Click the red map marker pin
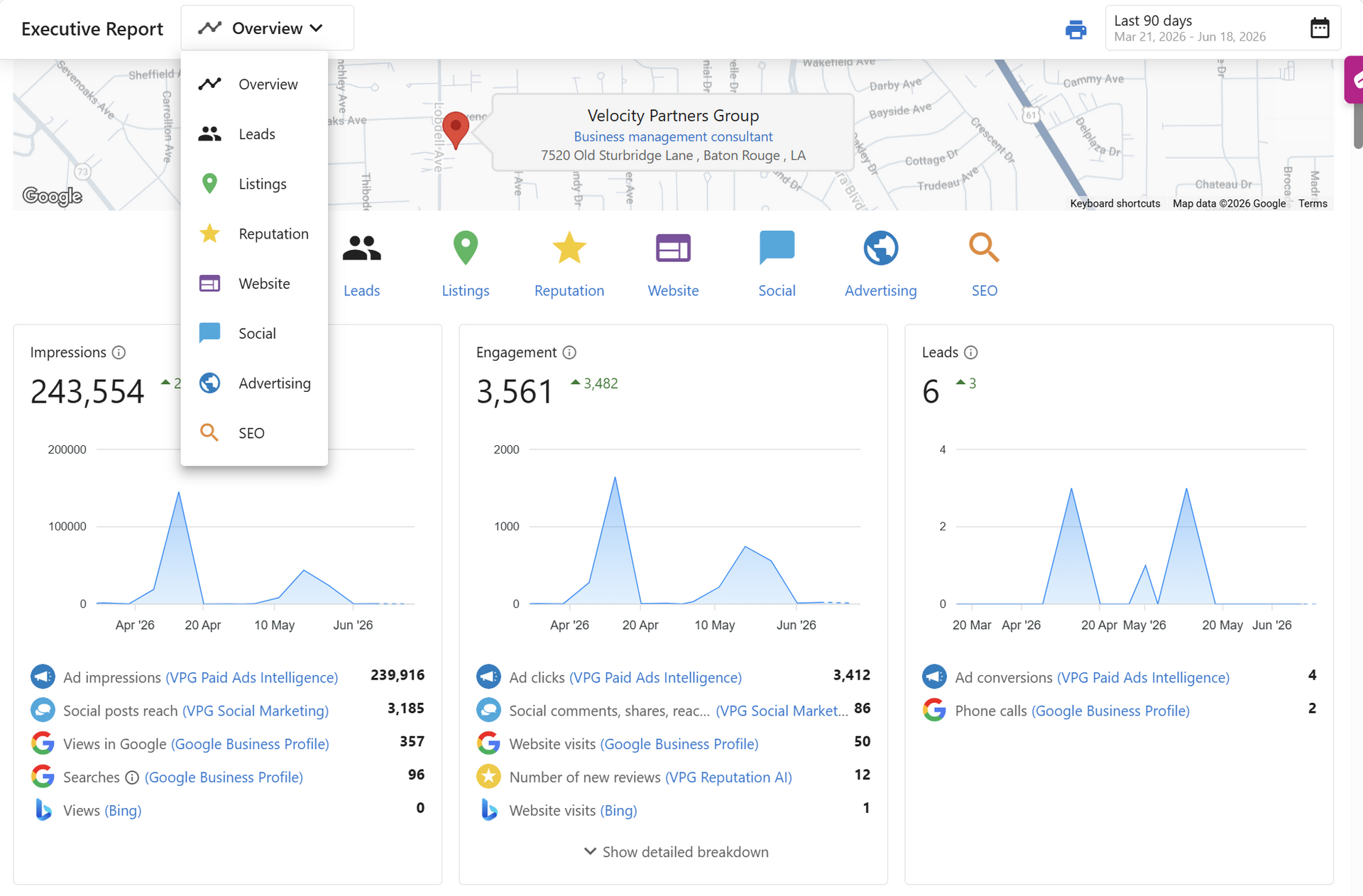 tap(455, 130)
